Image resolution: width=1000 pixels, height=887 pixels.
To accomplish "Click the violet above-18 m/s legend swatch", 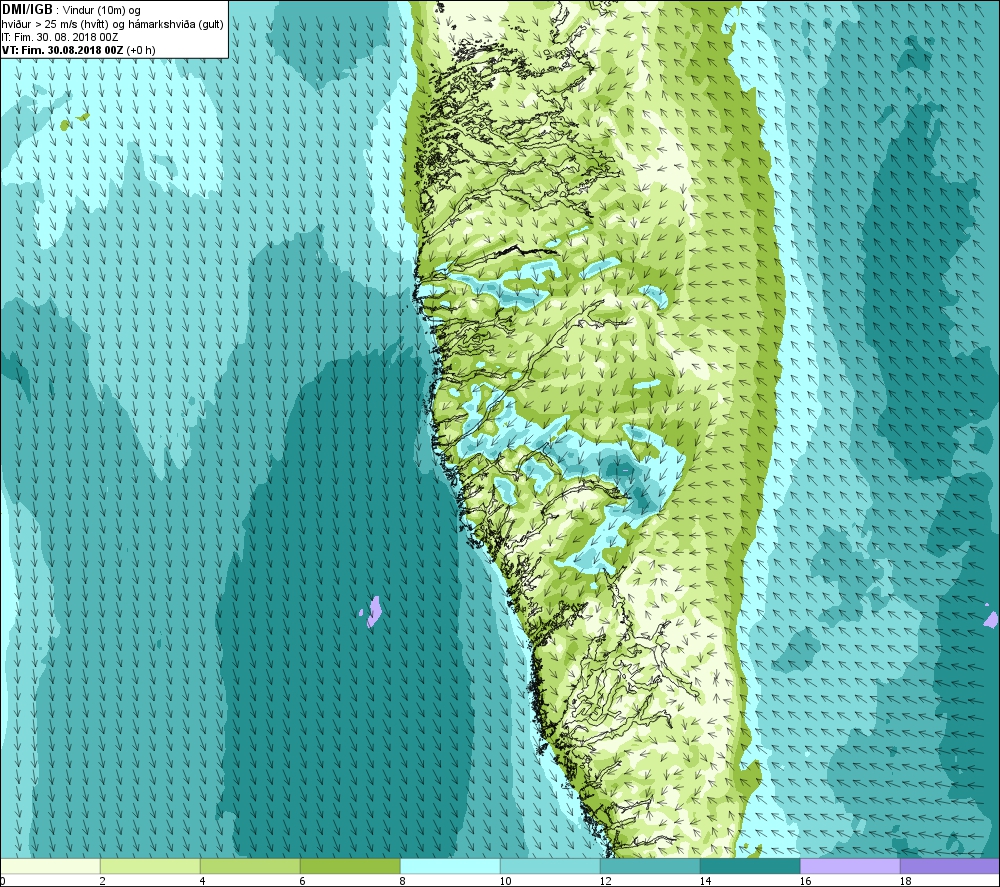I will coord(950,866).
